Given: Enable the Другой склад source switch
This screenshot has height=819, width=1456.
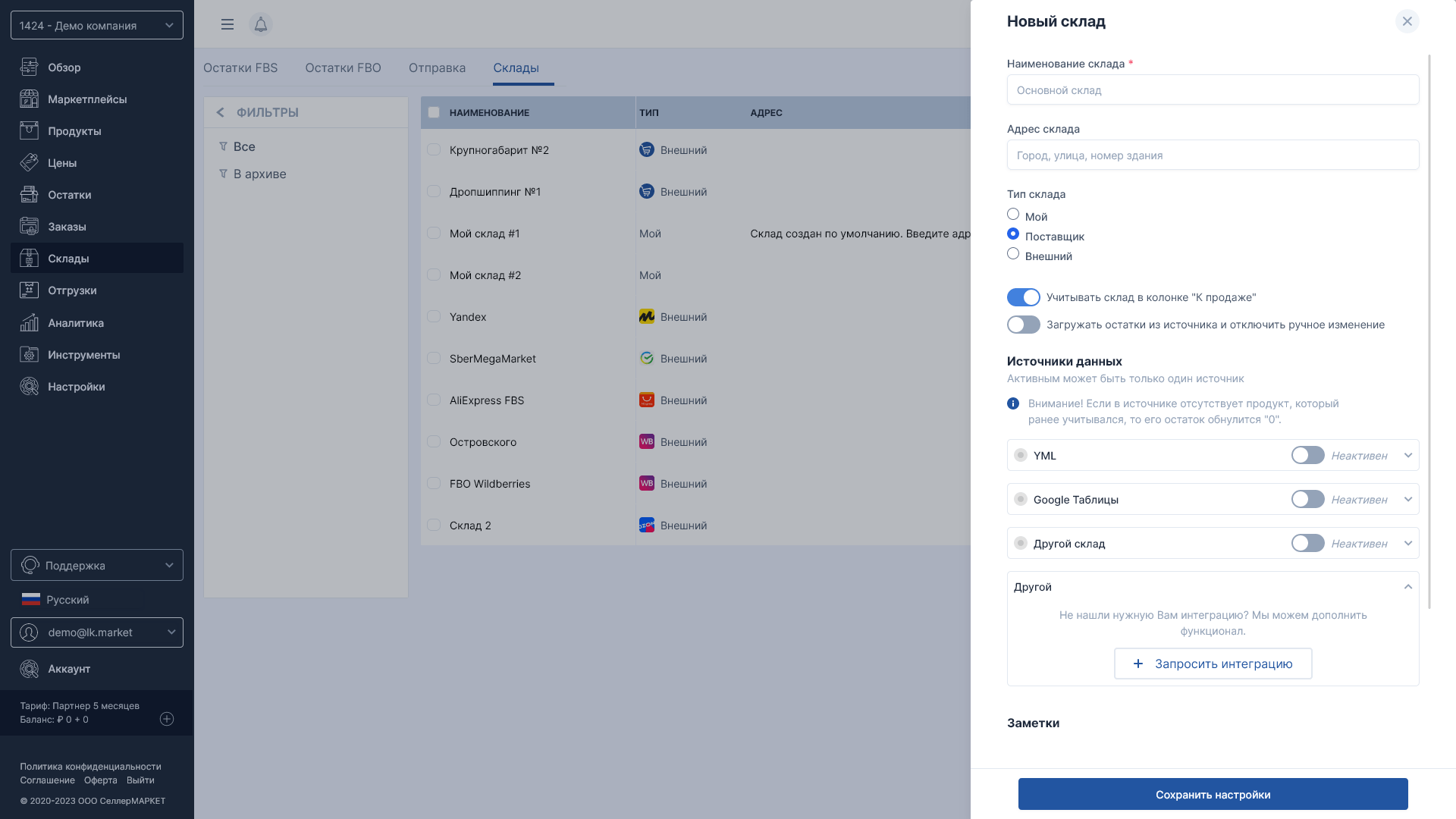Looking at the screenshot, I should tap(1308, 543).
